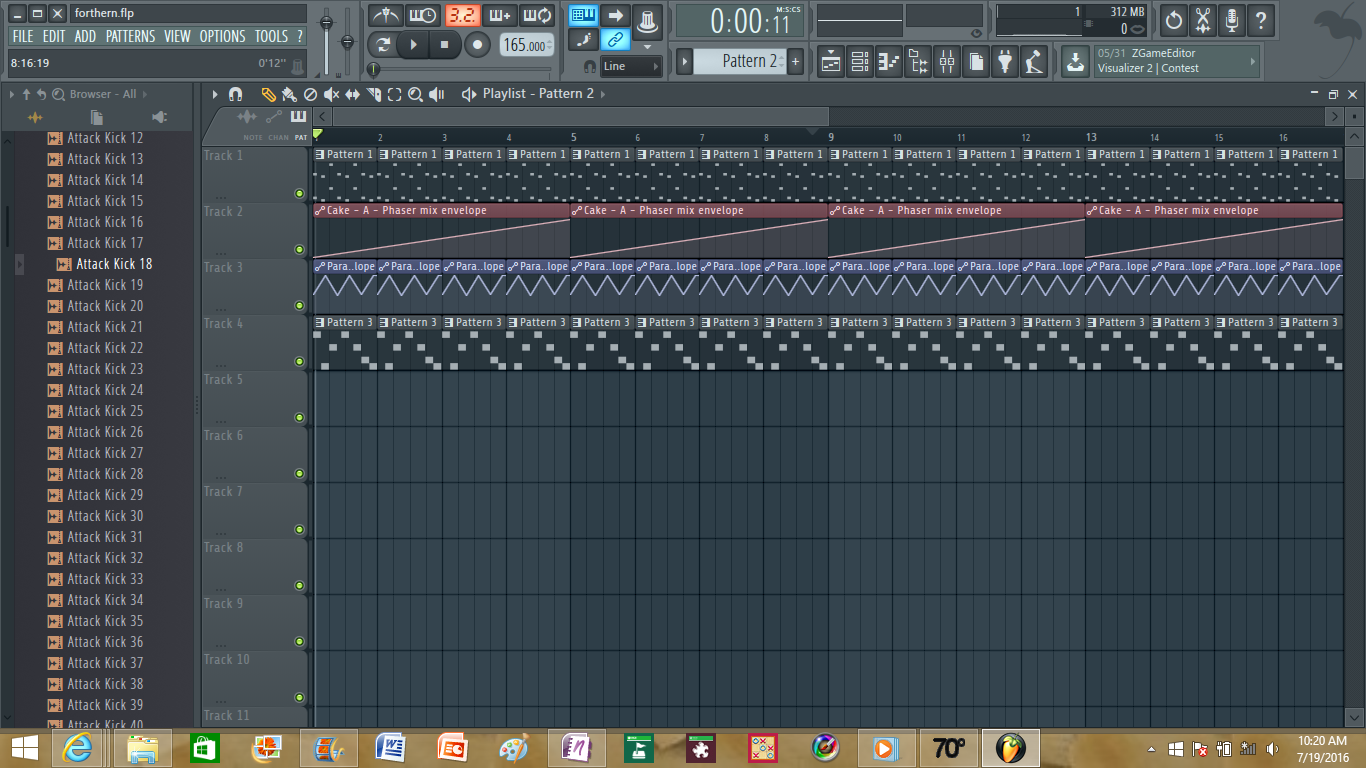Open the Plugin picker plug icon
1366x768 pixels.
coord(1005,62)
